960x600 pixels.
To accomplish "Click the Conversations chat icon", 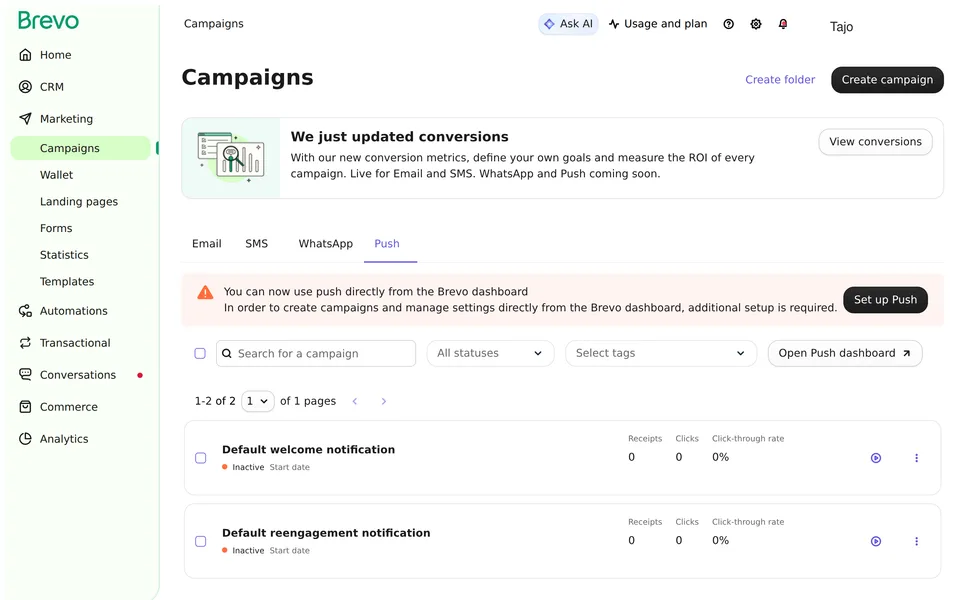I will tap(25, 375).
